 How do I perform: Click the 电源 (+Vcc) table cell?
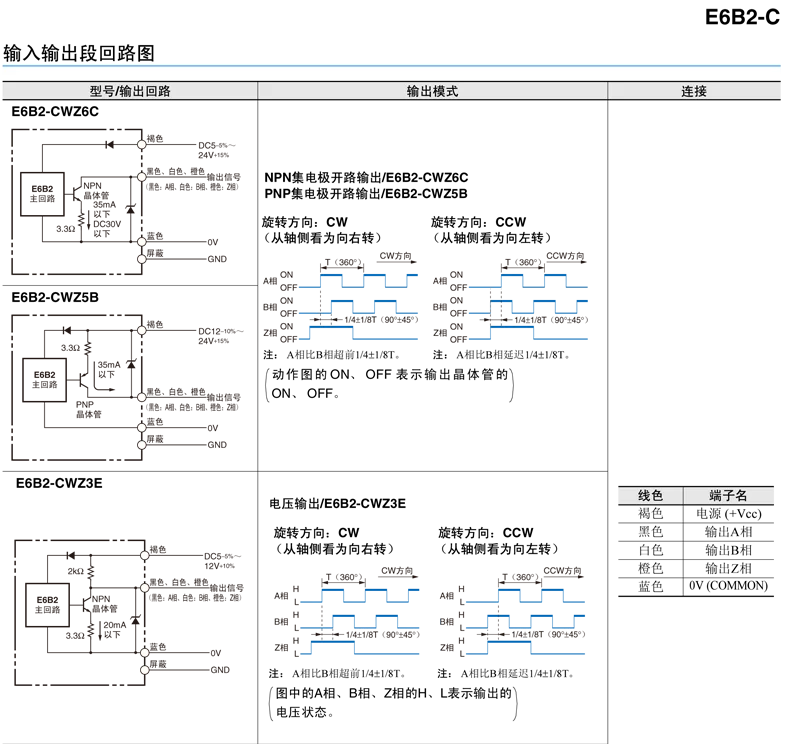728,514
